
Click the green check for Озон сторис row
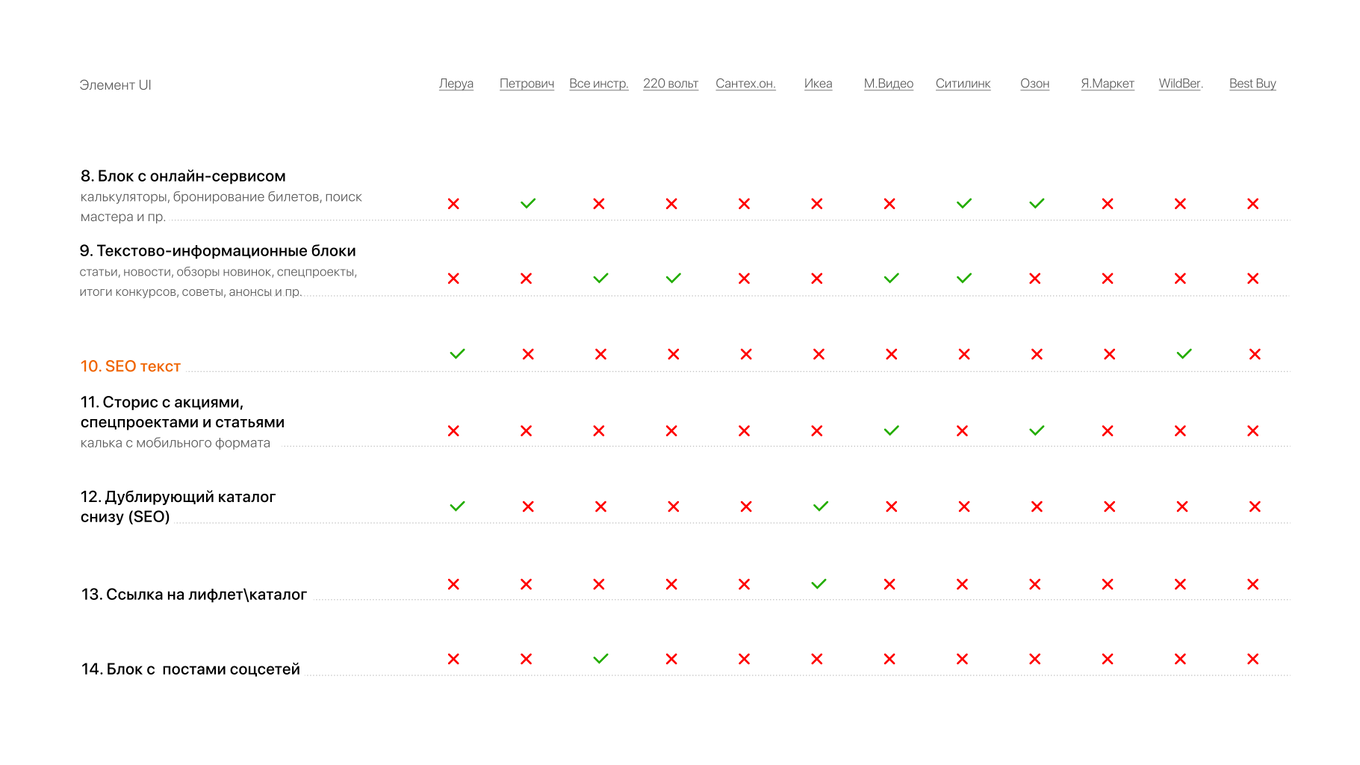[x=1037, y=431]
